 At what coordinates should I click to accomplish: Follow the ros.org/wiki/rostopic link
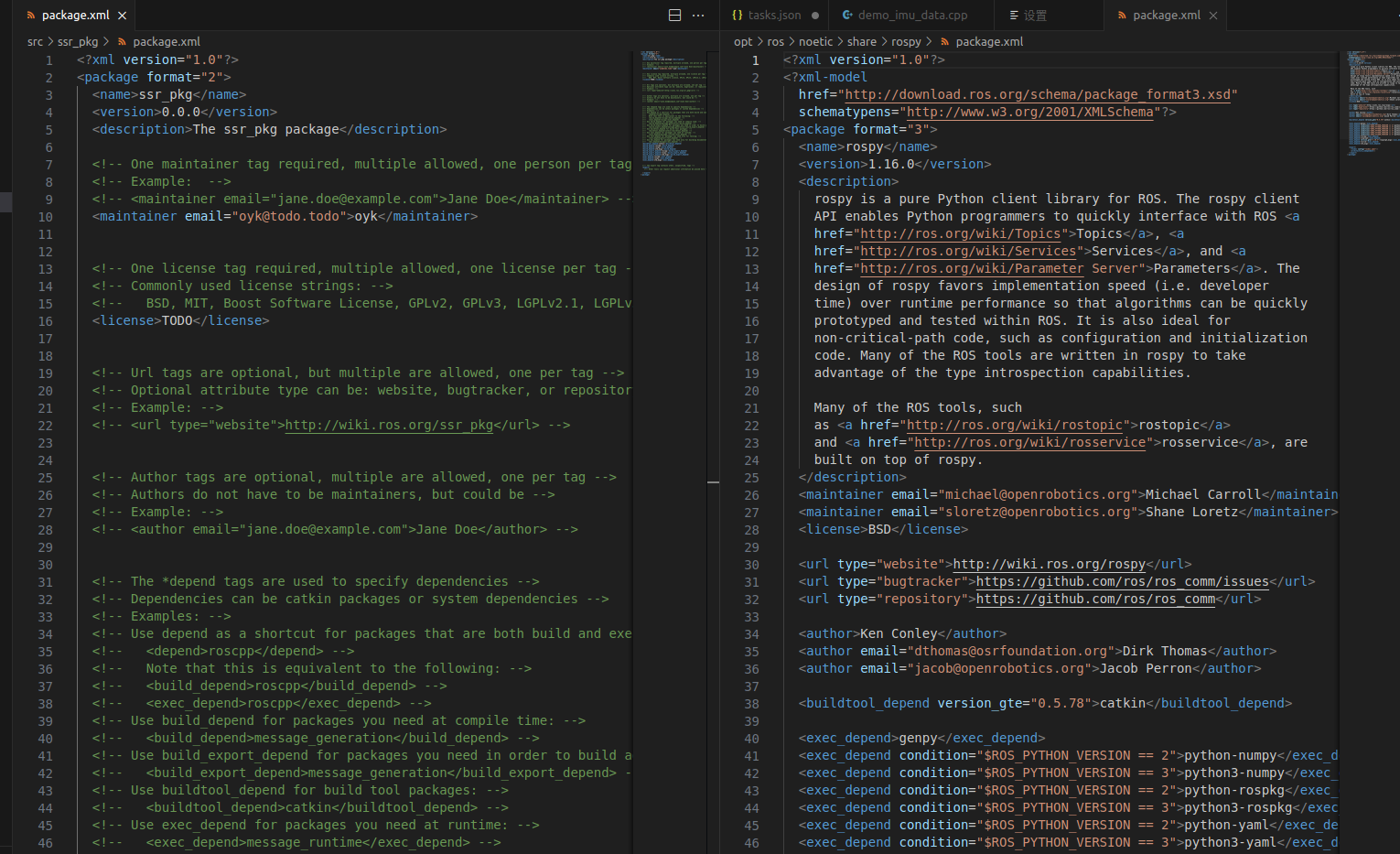(x=1015, y=425)
